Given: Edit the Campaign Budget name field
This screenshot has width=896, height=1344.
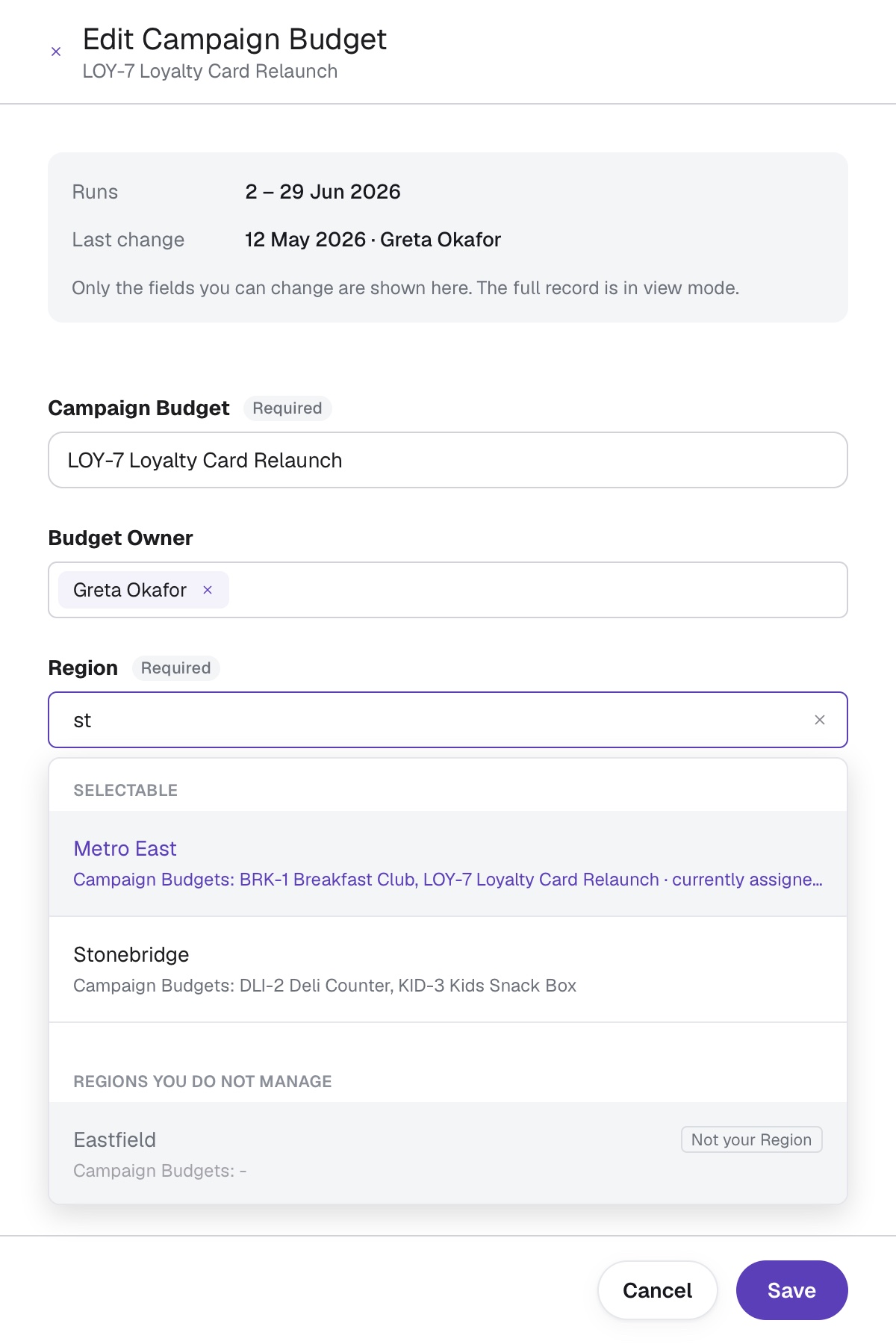Looking at the screenshot, I should pos(448,460).
